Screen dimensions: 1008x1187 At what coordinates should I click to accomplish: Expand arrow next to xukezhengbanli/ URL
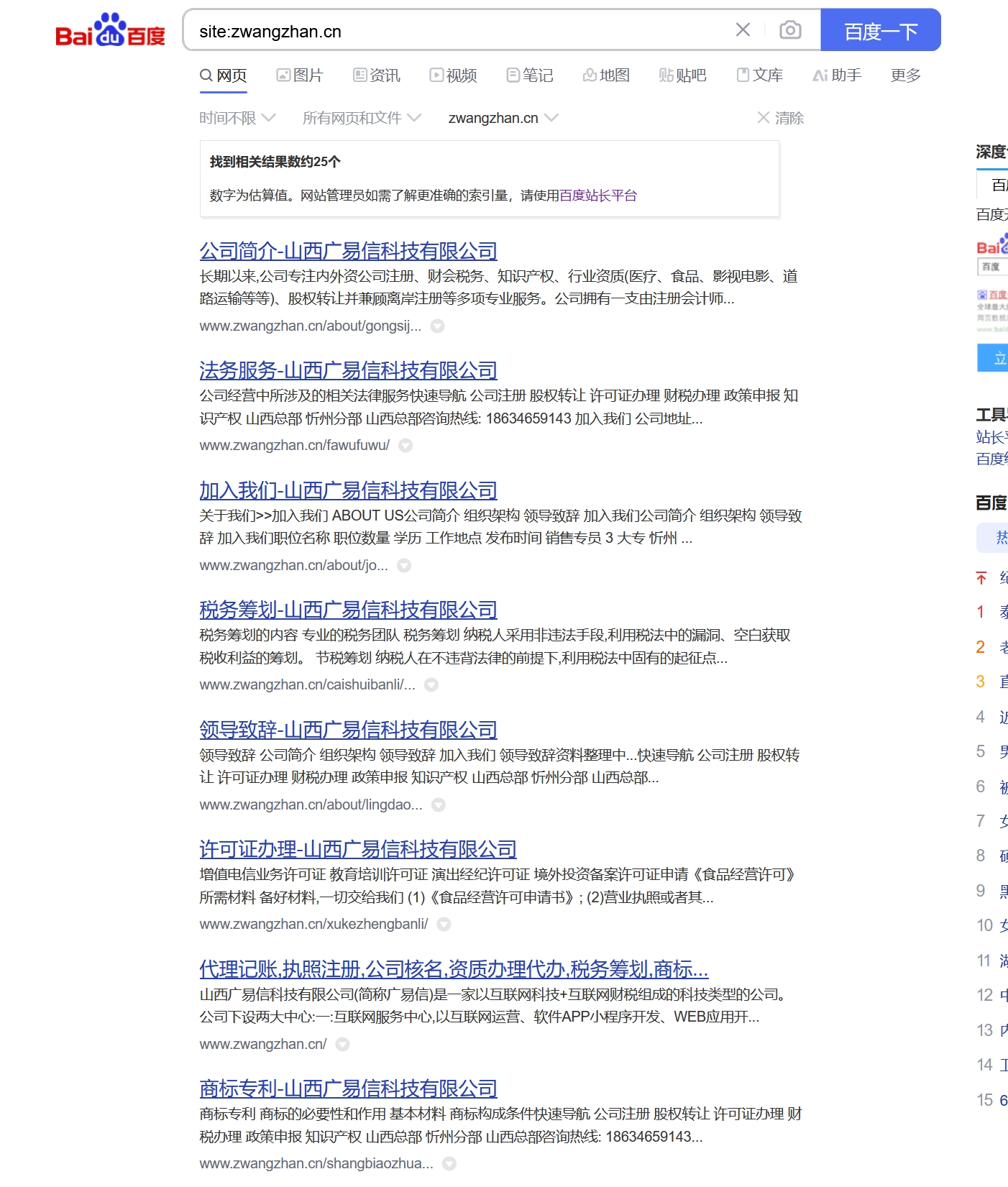(x=444, y=925)
